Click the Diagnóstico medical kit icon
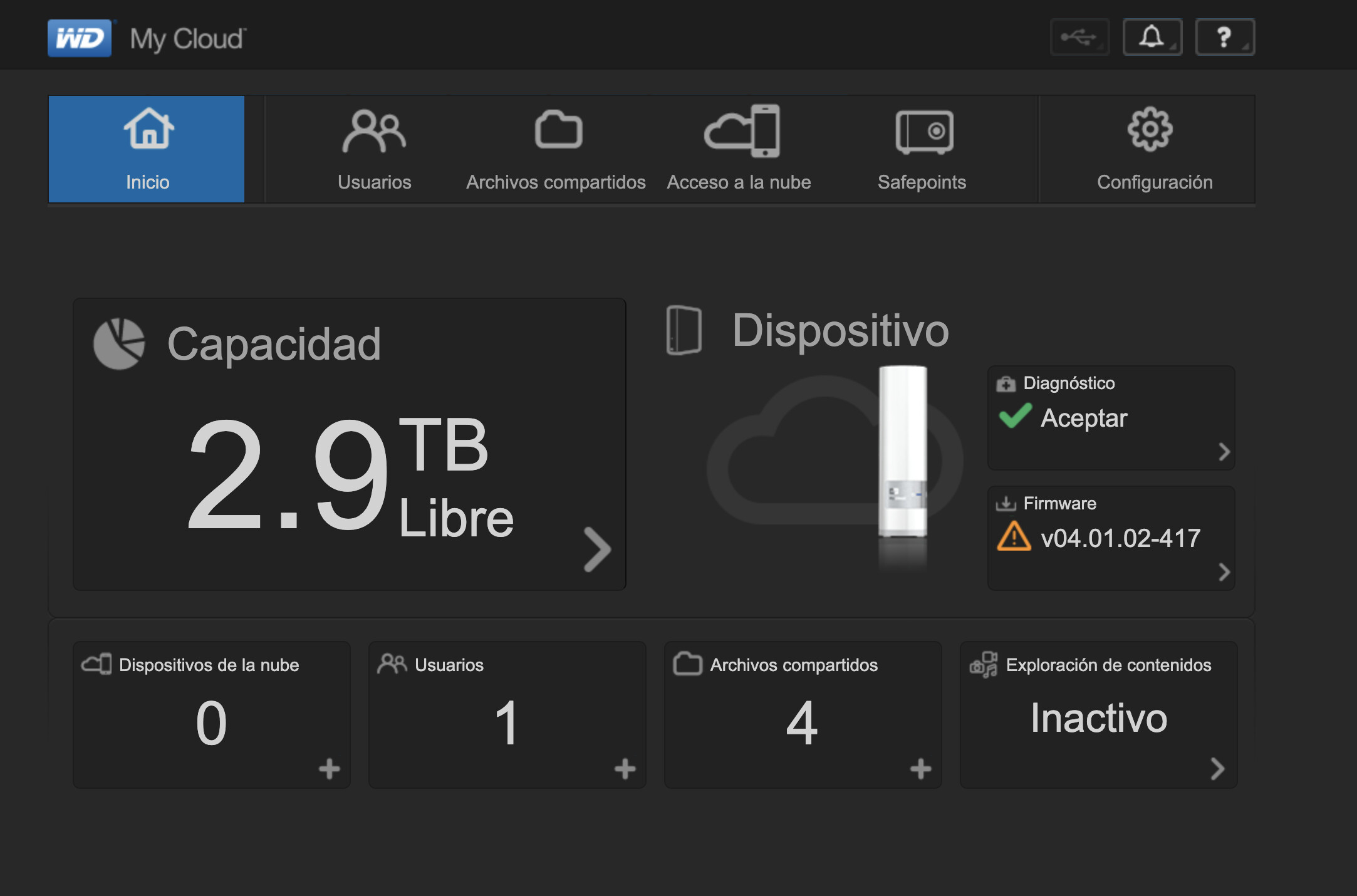 coord(1006,383)
